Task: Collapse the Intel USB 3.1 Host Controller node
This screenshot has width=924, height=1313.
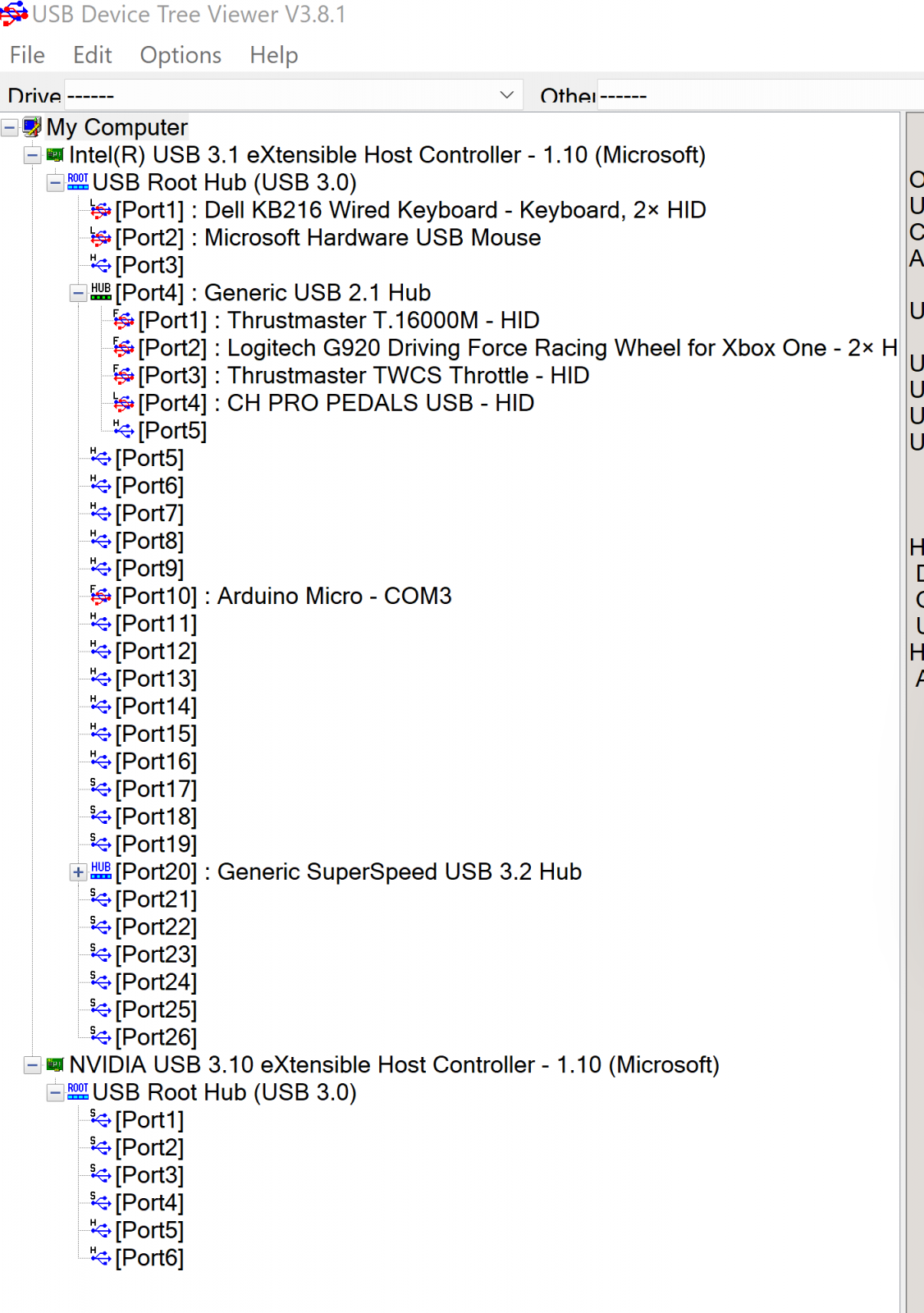Action: [x=32, y=155]
